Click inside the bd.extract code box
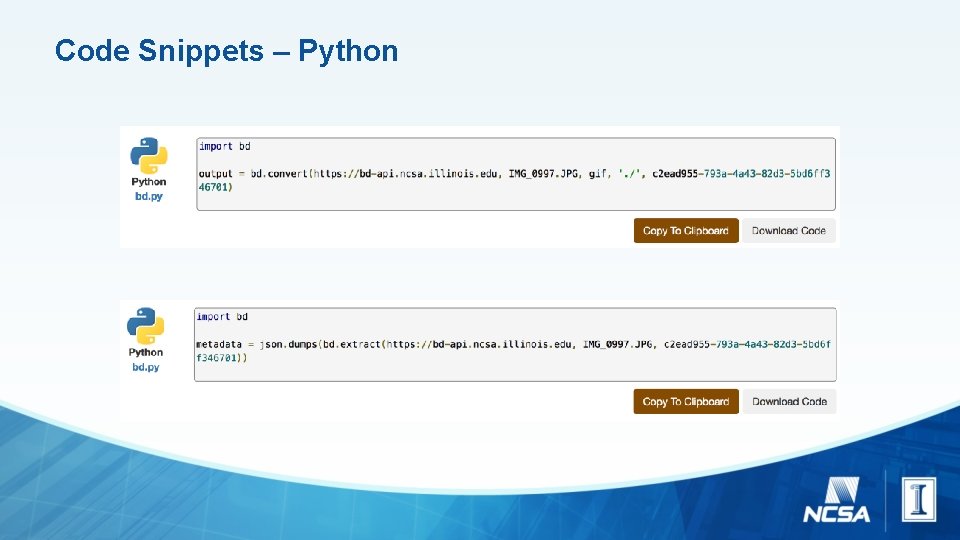This screenshot has width=960, height=540. (516, 345)
